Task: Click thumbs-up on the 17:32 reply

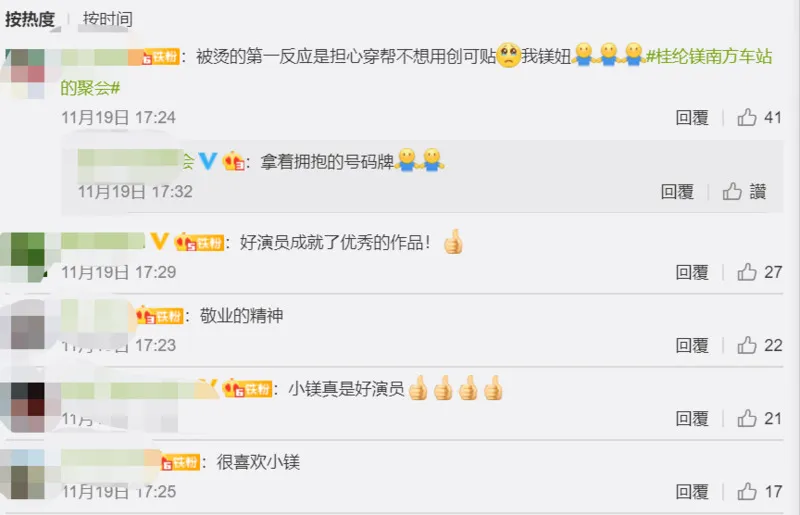Action: click(x=732, y=191)
